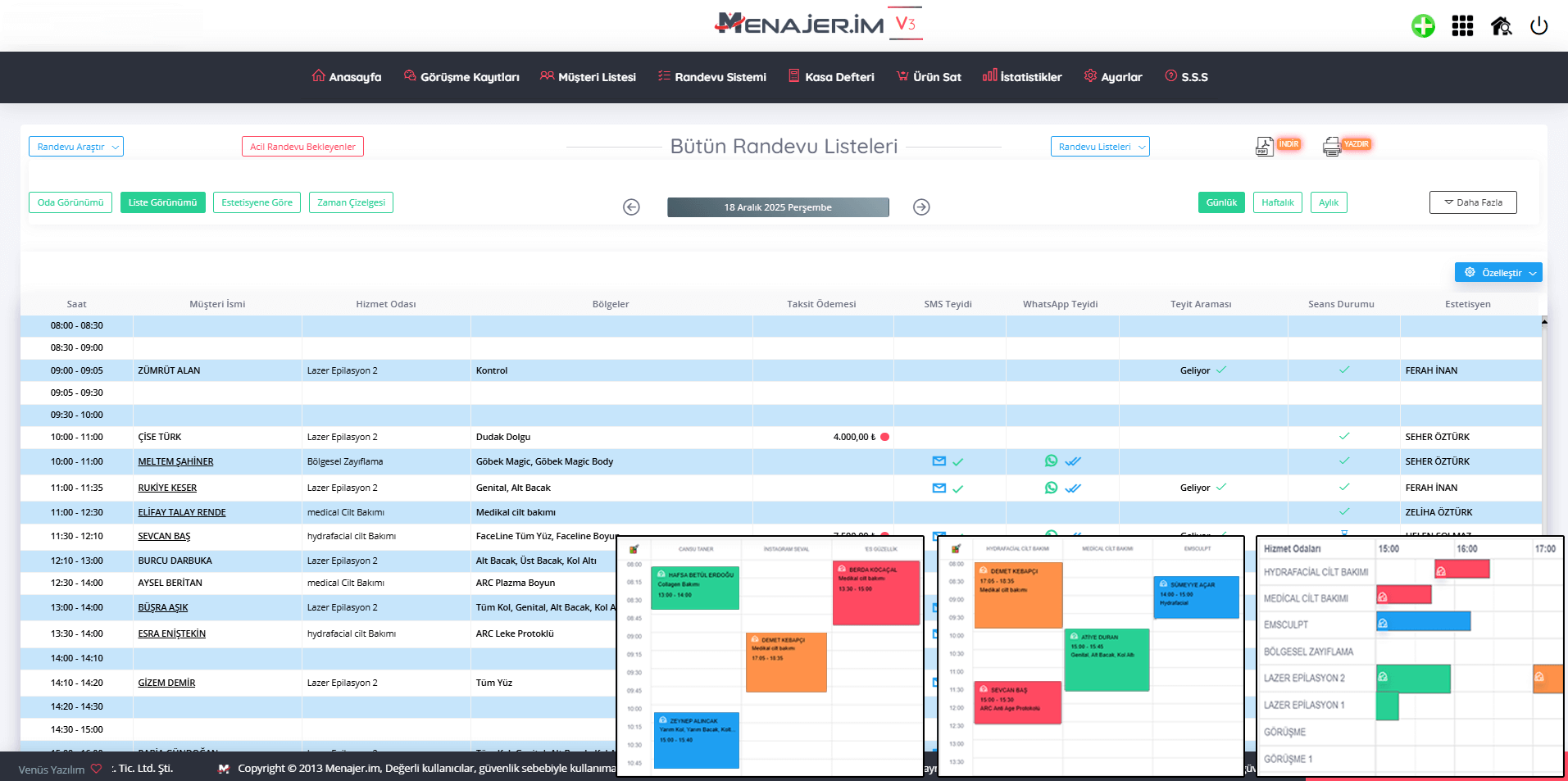Go to next day with right arrow
The height and width of the screenshot is (781, 1568).
(921, 207)
